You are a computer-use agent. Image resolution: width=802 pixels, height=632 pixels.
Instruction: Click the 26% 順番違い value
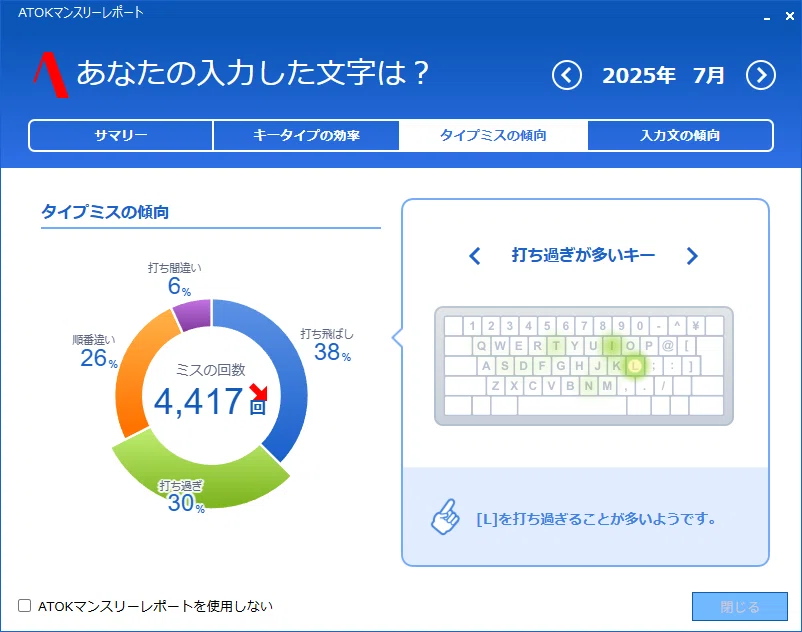coord(99,358)
